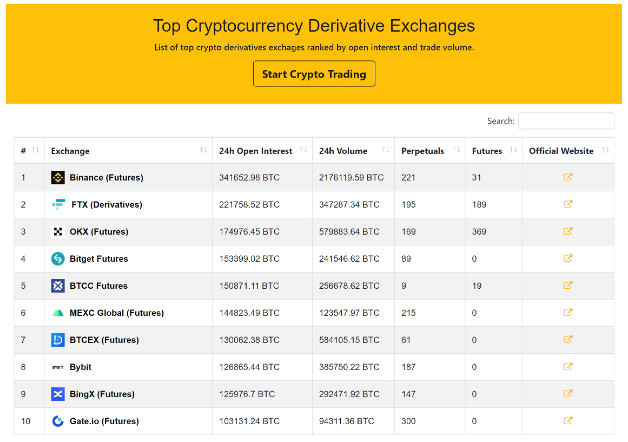Open the Binance (Futures) exchange name
Screen dimensions: 628x442
106,177
